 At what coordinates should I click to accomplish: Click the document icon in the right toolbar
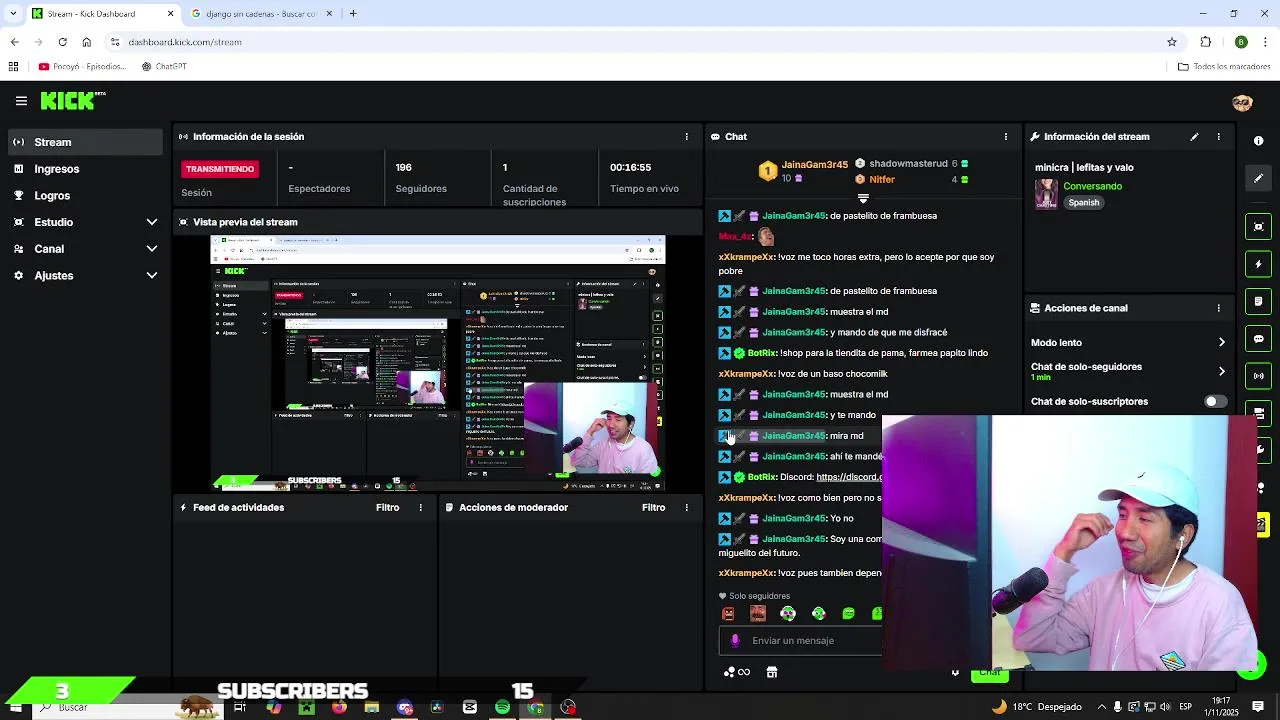point(1258,301)
